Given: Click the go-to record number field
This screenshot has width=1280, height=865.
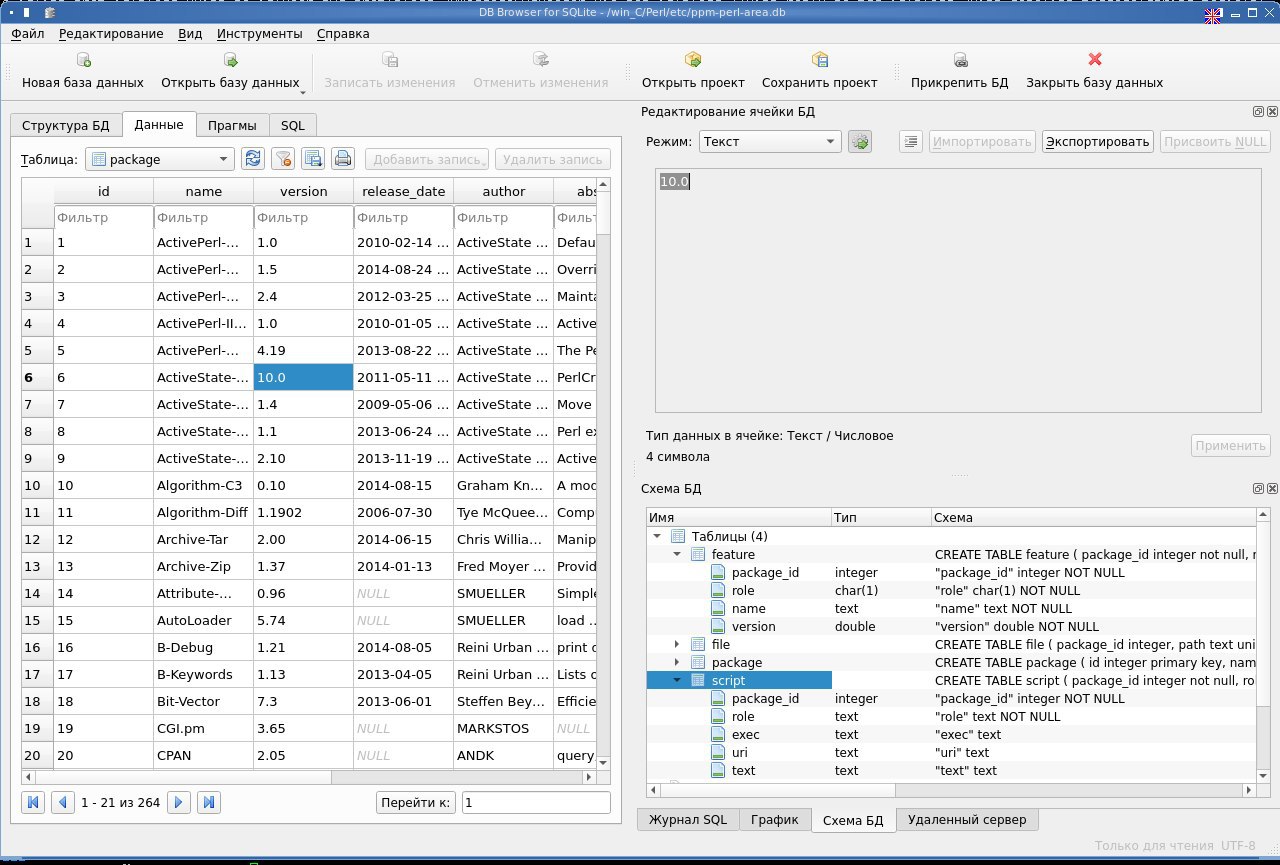Looking at the screenshot, I should click(536, 802).
